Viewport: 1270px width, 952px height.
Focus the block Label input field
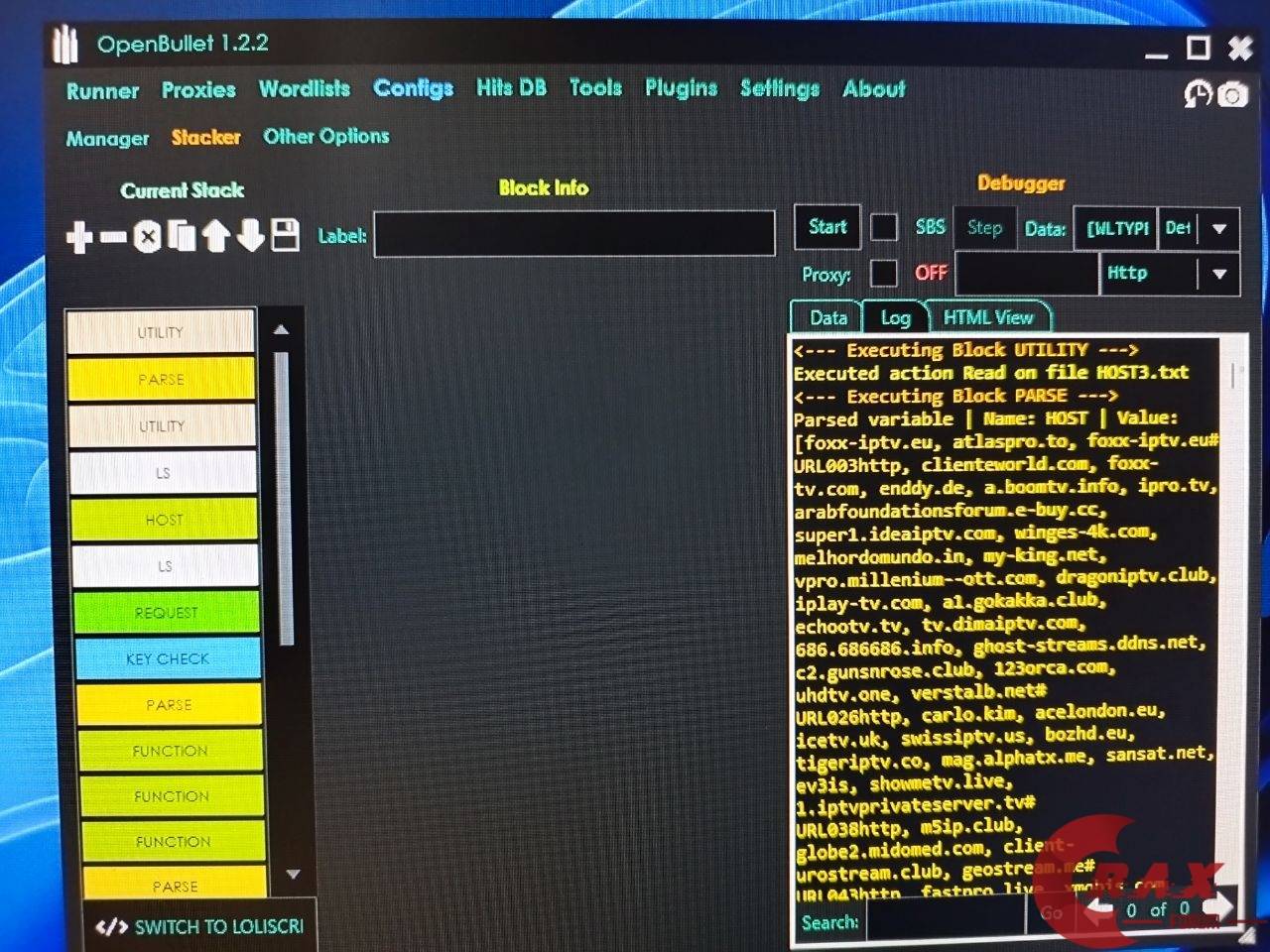(574, 234)
